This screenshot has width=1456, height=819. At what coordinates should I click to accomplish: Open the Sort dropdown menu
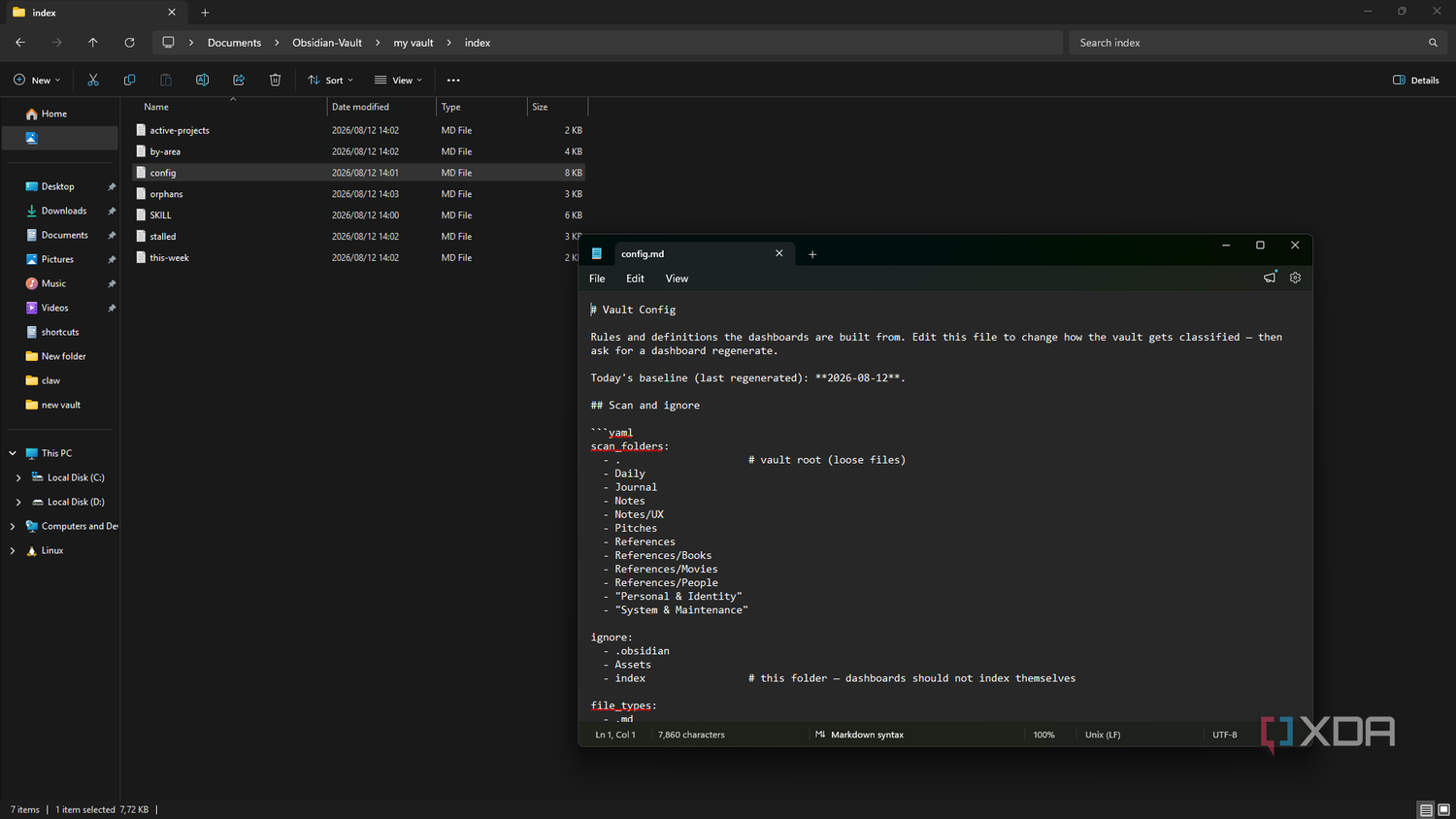(330, 80)
